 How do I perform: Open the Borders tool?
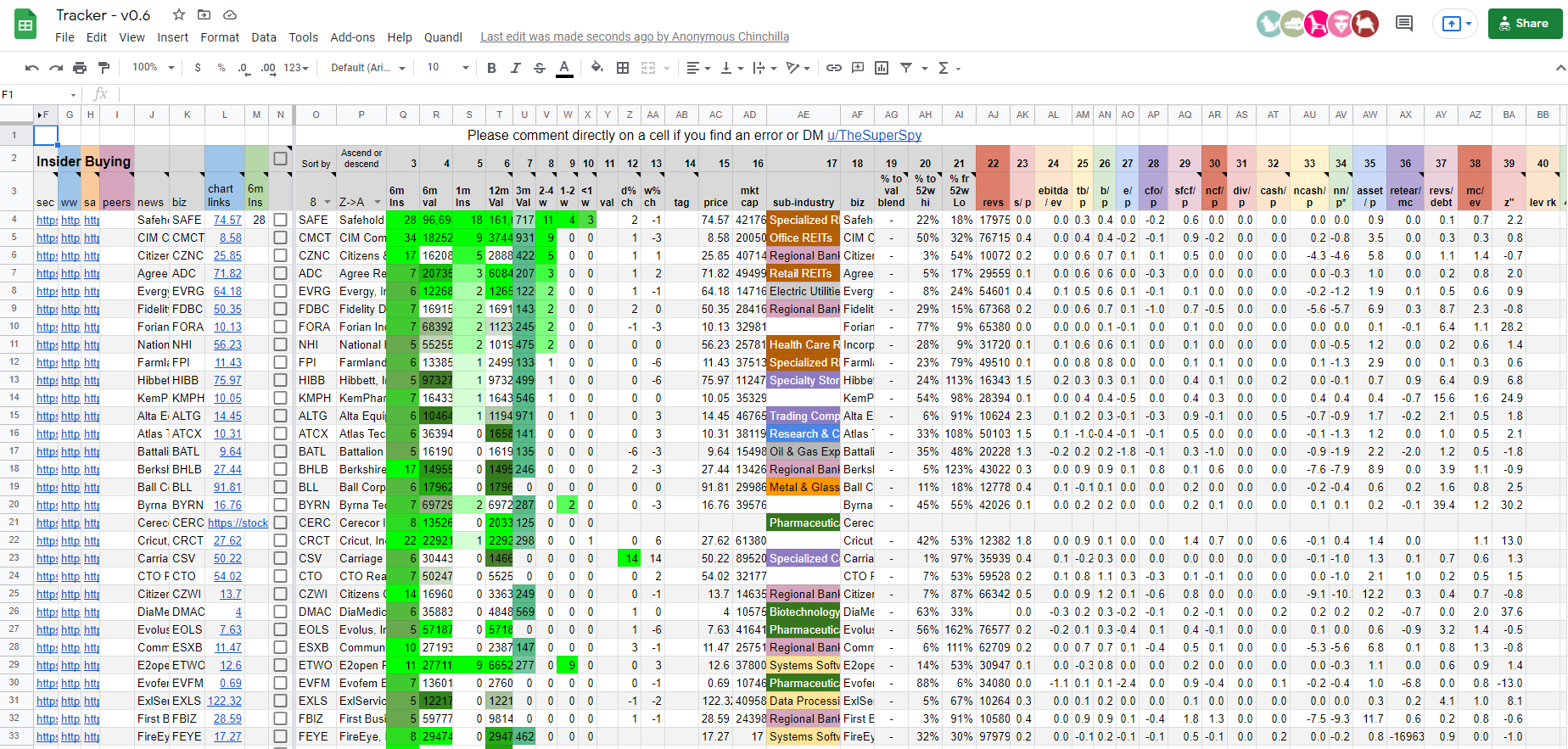click(x=623, y=68)
